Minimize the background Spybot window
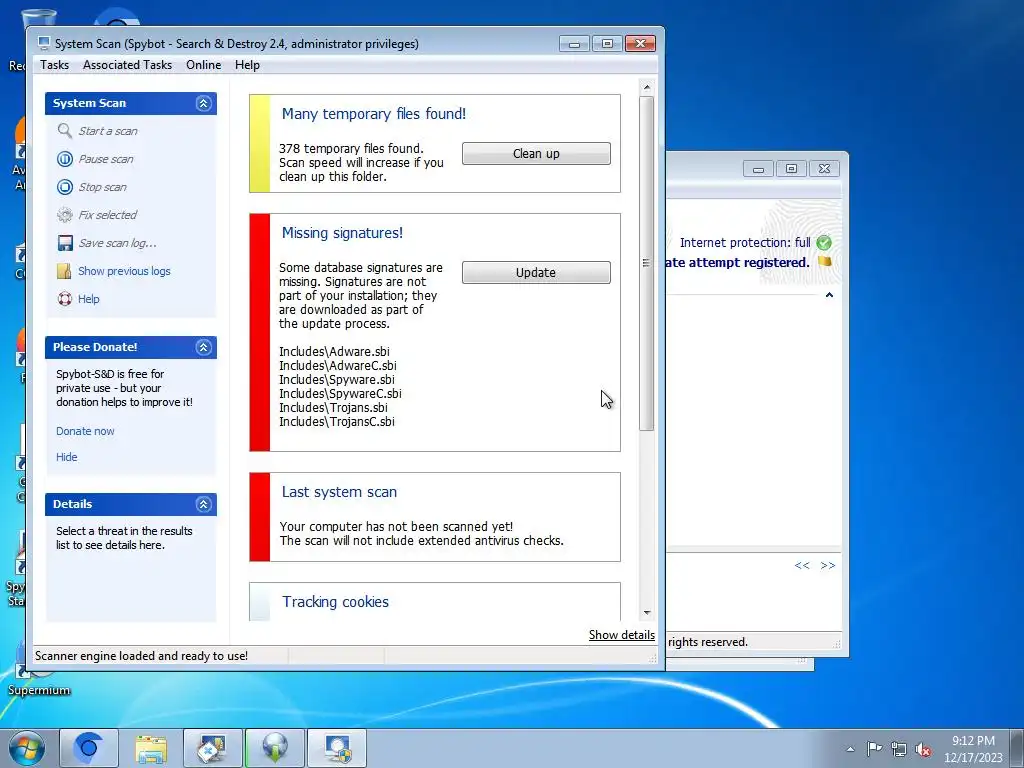This screenshot has height=768, width=1024. pyautogui.click(x=758, y=168)
